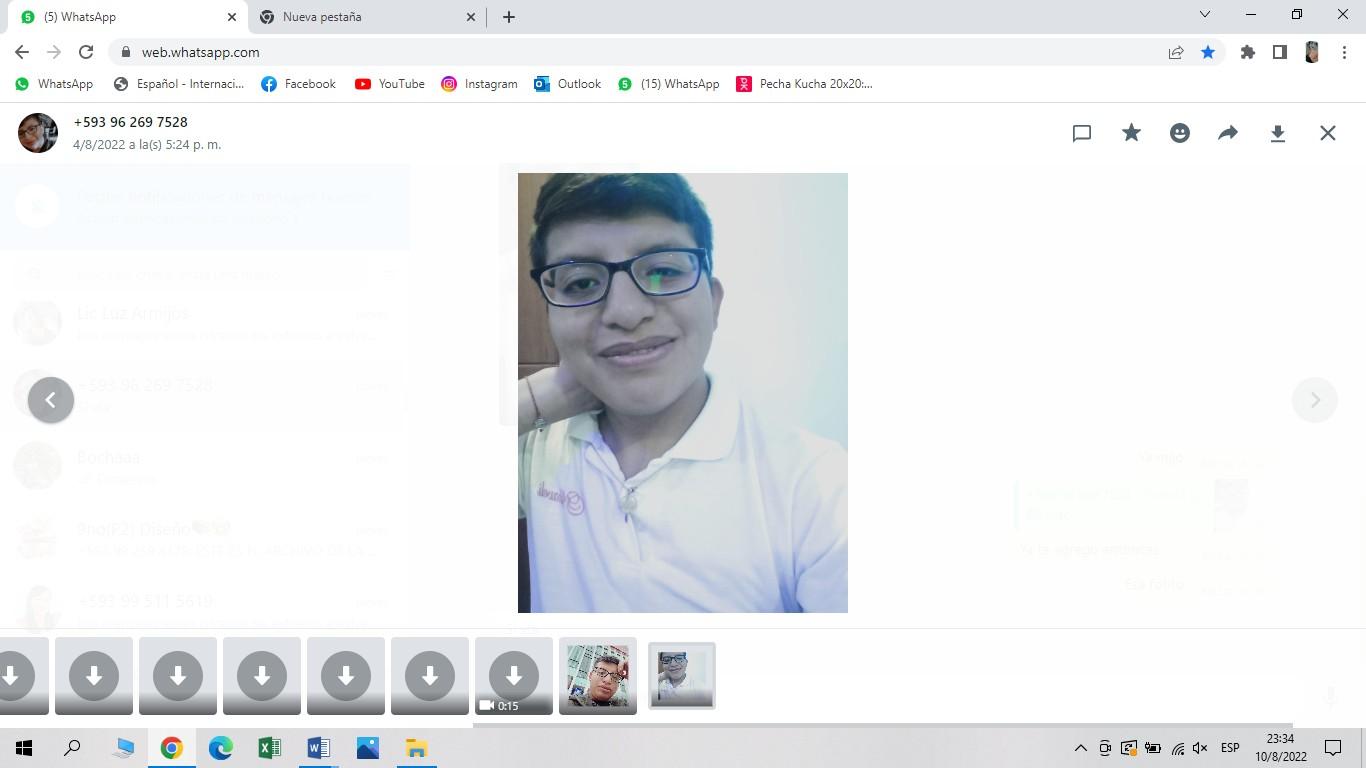This screenshot has height=768, width=1366.
Task: Open the Windows notification center
Action: pyautogui.click(x=1333, y=748)
